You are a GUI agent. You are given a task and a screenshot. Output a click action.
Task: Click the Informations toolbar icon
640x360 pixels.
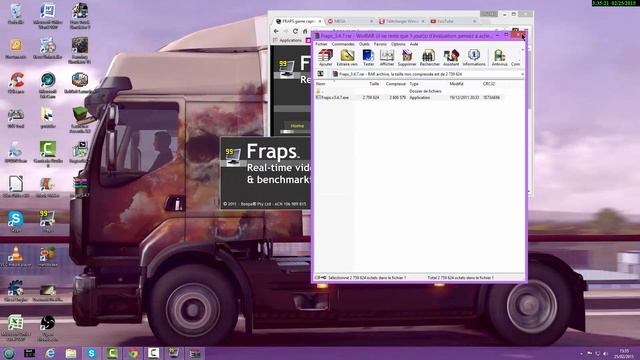point(474,58)
